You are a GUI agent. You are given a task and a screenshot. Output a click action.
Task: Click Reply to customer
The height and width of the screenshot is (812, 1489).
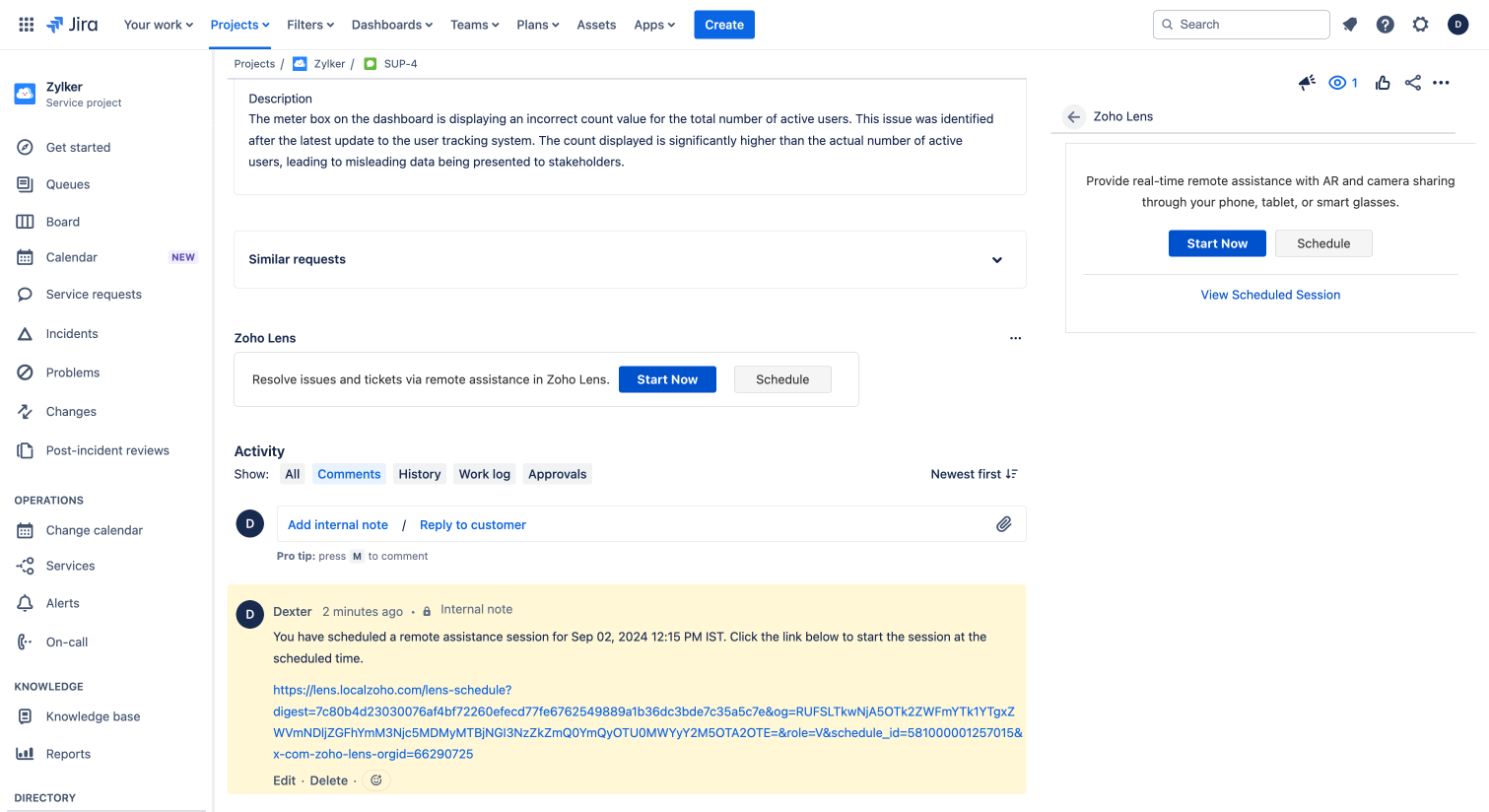[473, 525]
